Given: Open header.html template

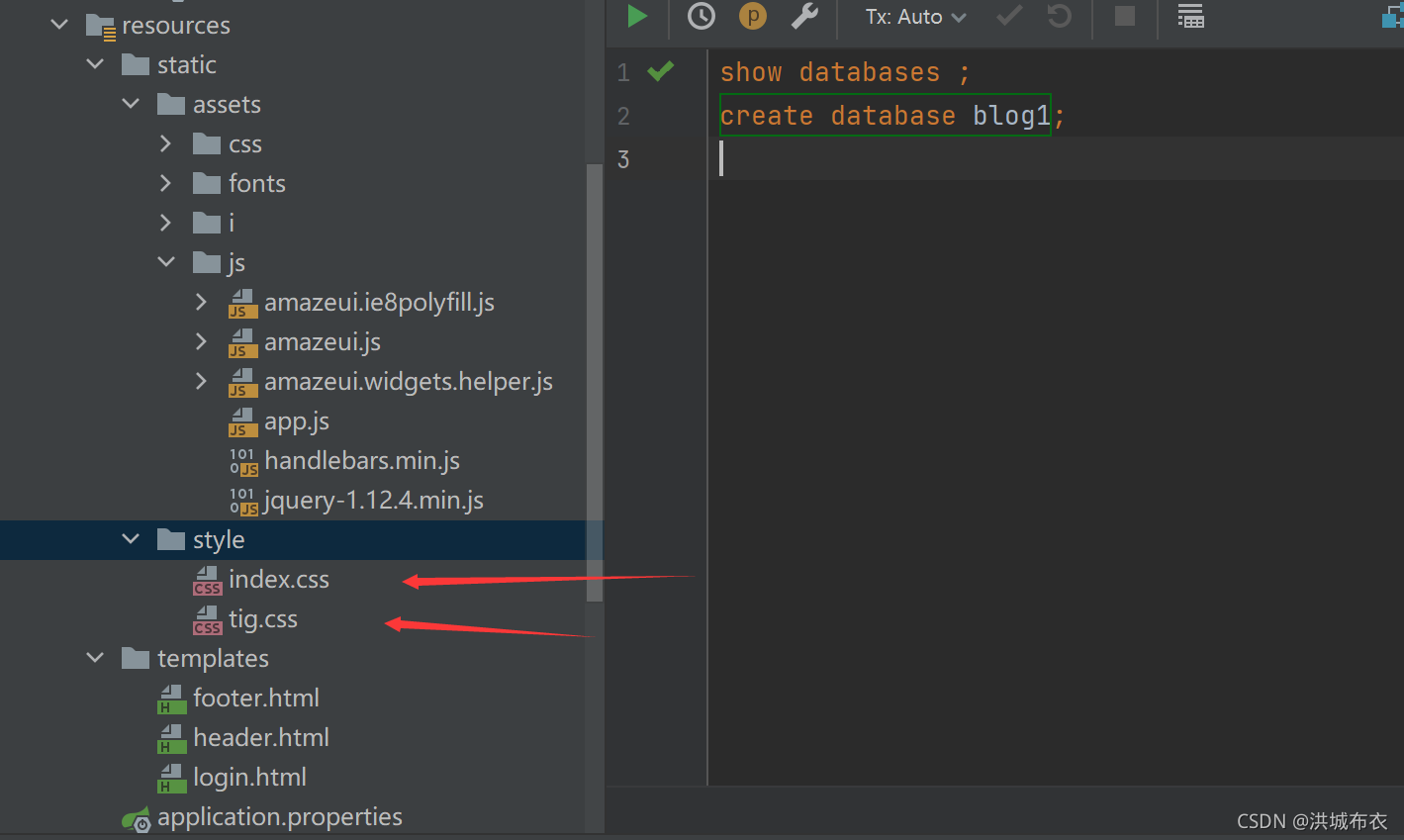Looking at the screenshot, I should pos(261,737).
